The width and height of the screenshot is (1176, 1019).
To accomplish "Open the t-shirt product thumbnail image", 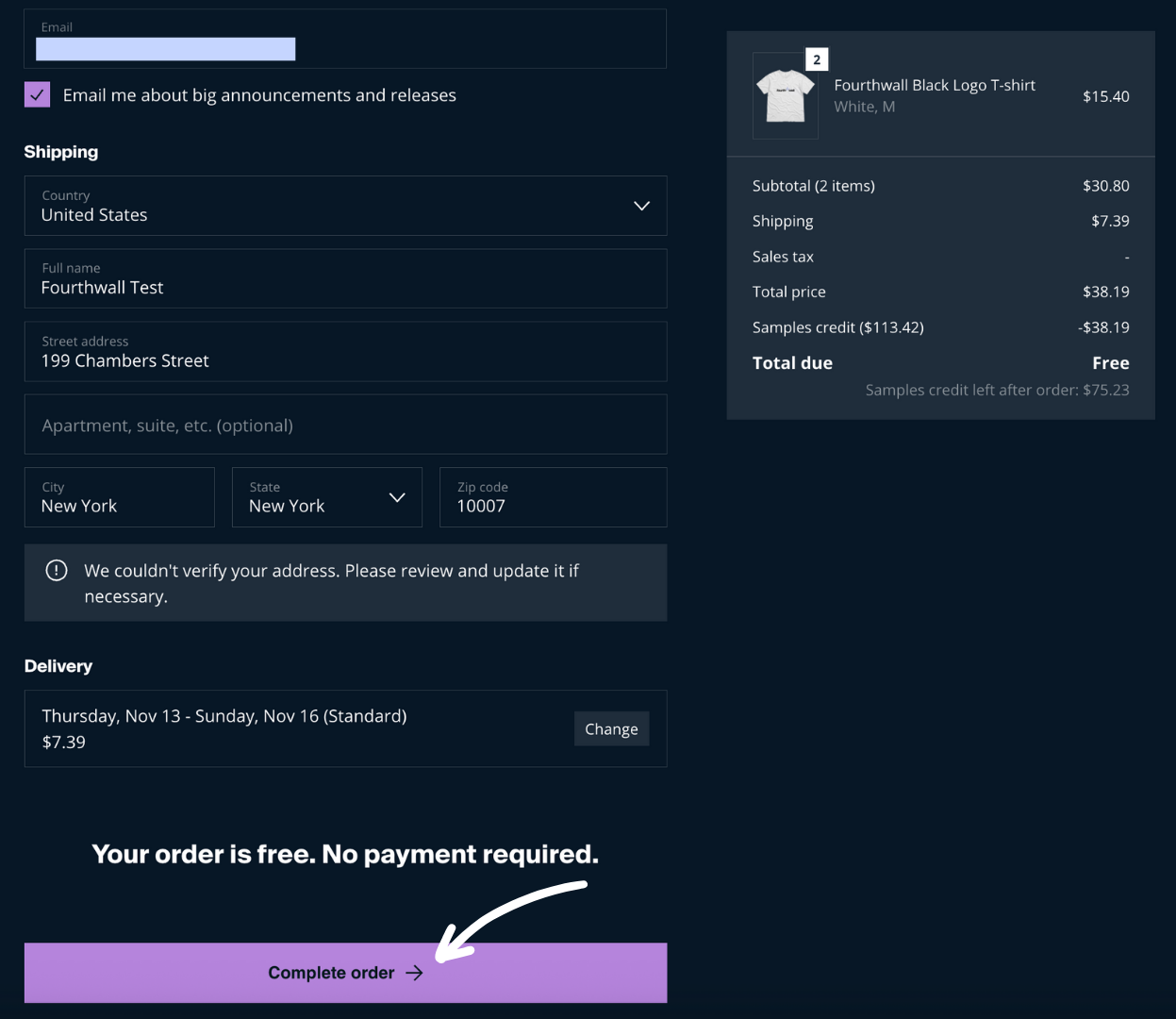I will (x=785, y=95).
